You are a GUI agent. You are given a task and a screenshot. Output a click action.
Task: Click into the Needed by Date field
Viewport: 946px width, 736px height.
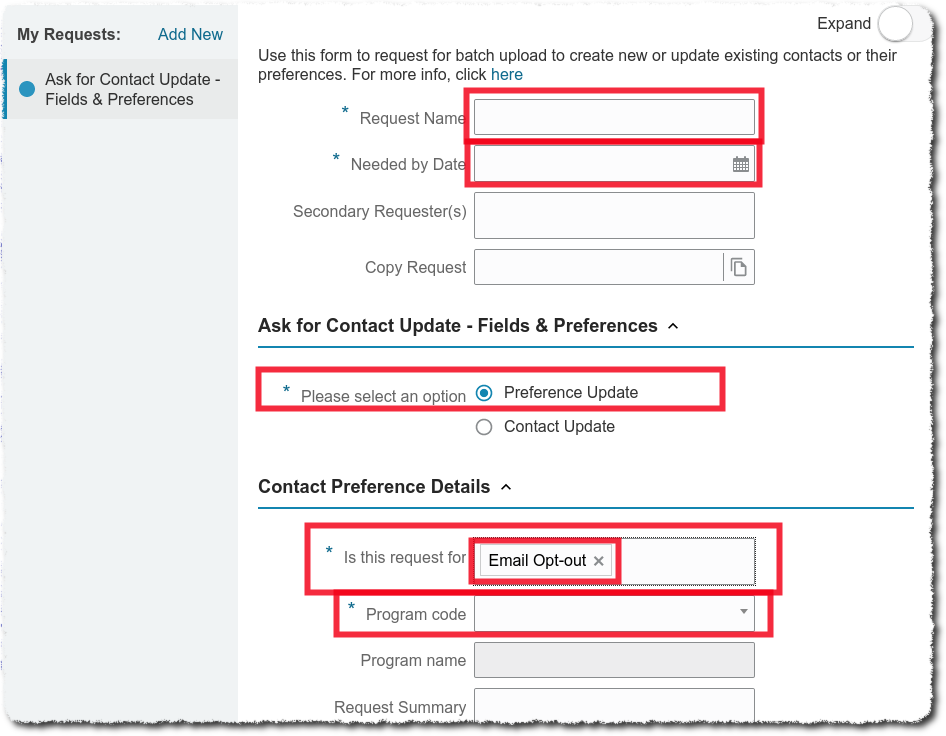pyautogui.click(x=600, y=165)
